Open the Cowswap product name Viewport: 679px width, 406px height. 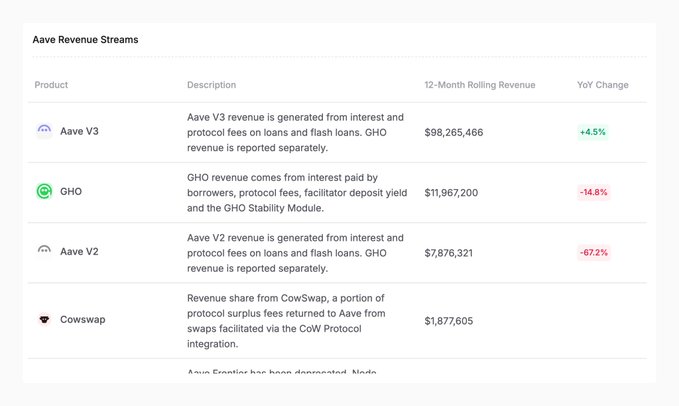pyautogui.click(x=83, y=319)
